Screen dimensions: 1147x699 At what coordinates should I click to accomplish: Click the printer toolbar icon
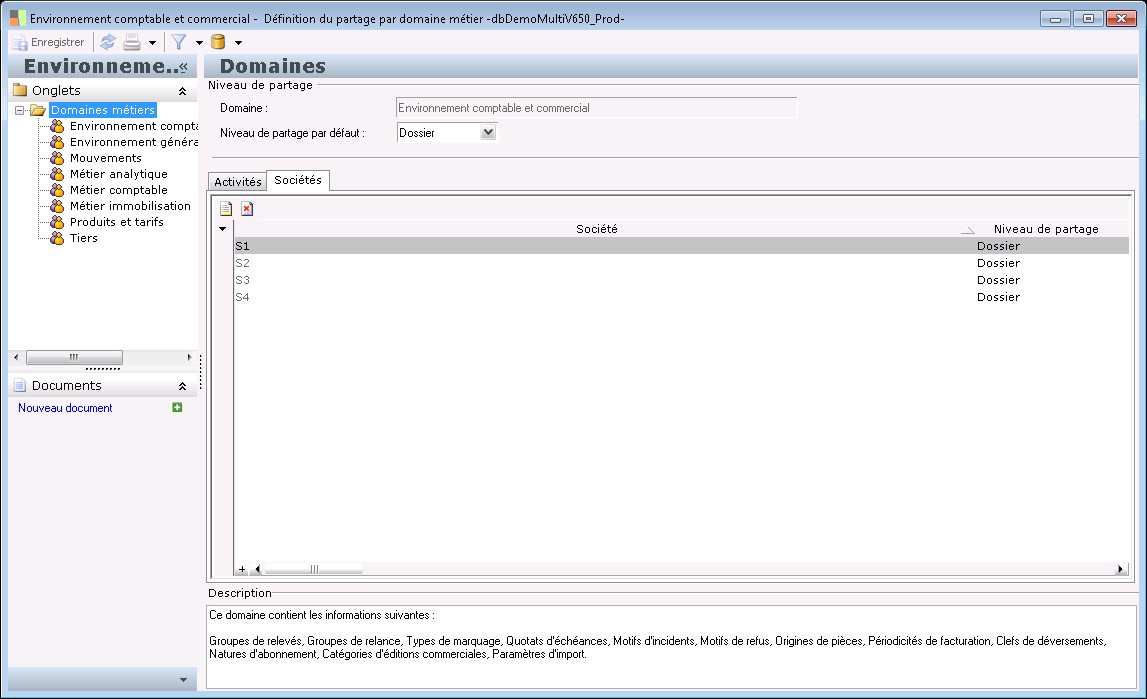click(132, 42)
